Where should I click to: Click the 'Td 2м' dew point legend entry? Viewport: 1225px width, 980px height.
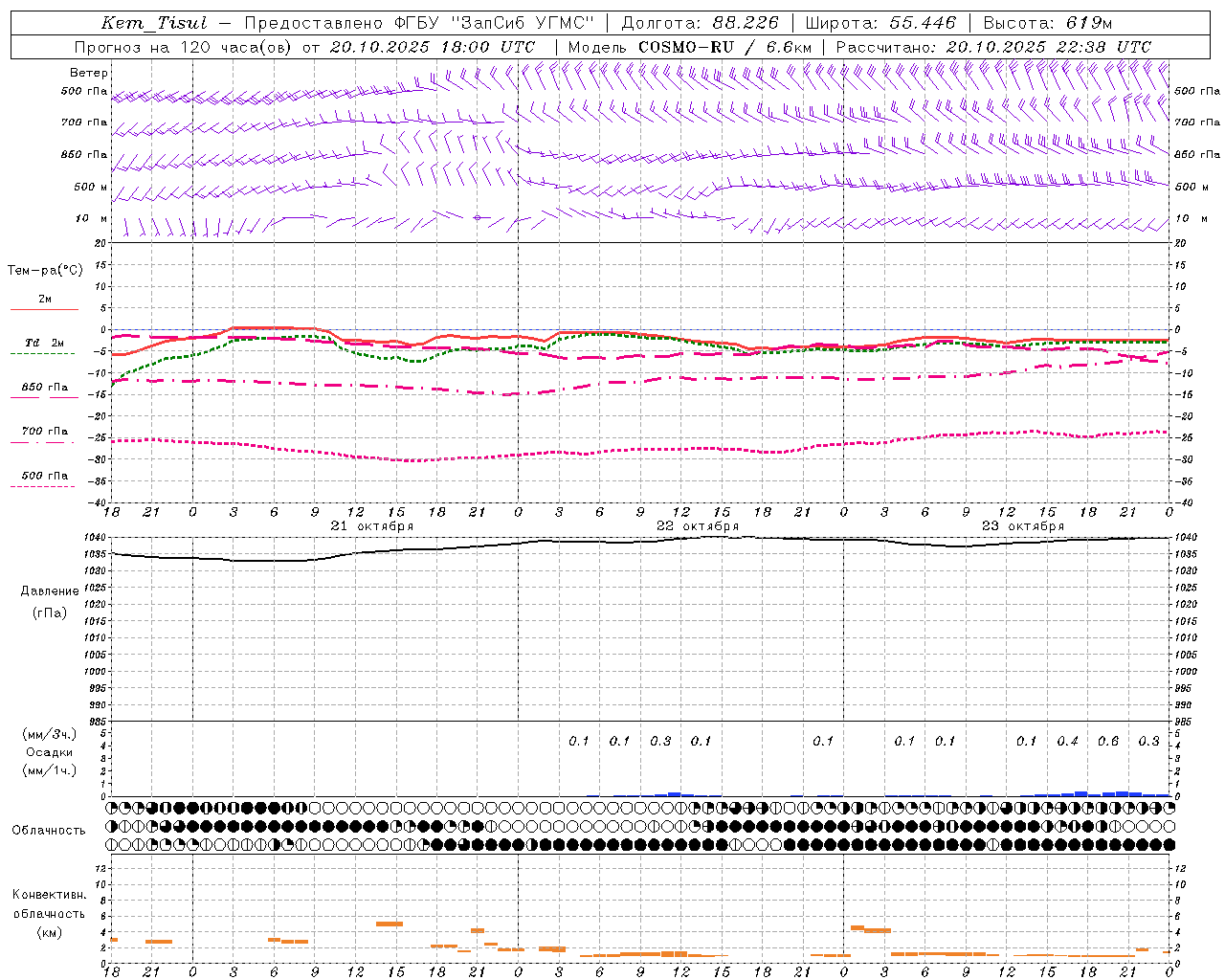(x=44, y=343)
